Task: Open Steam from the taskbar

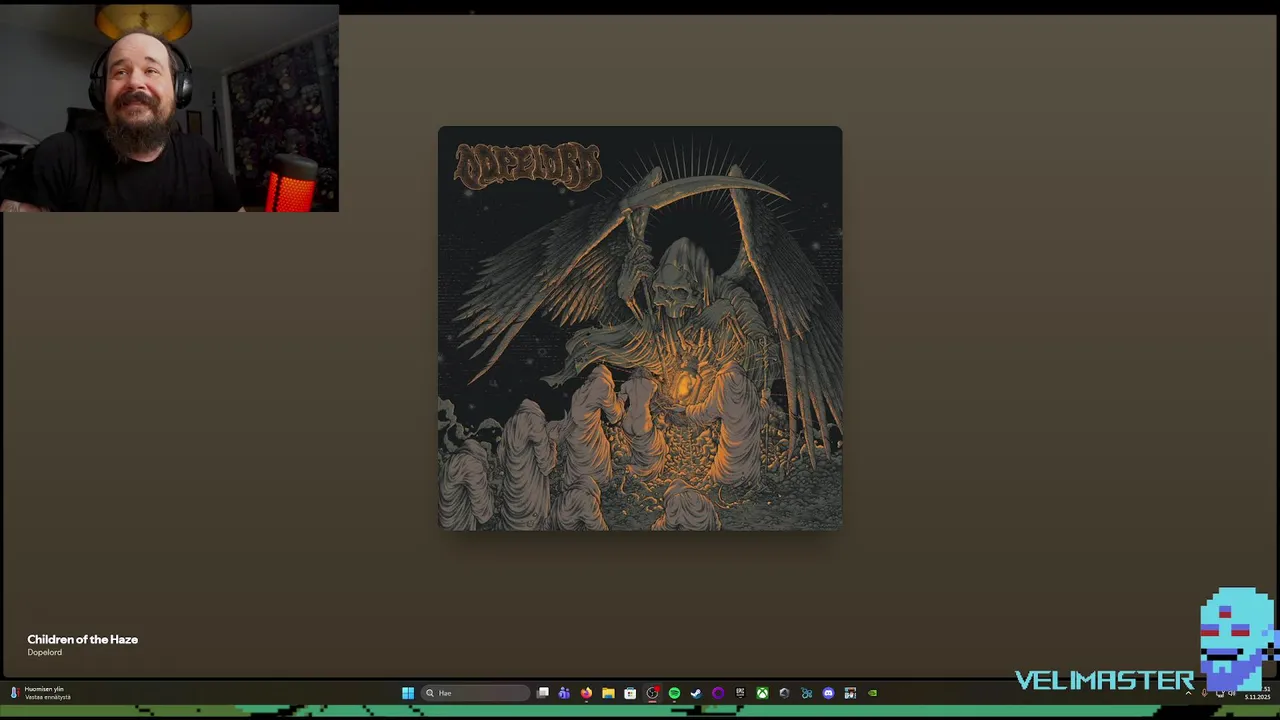Action: 696,693
